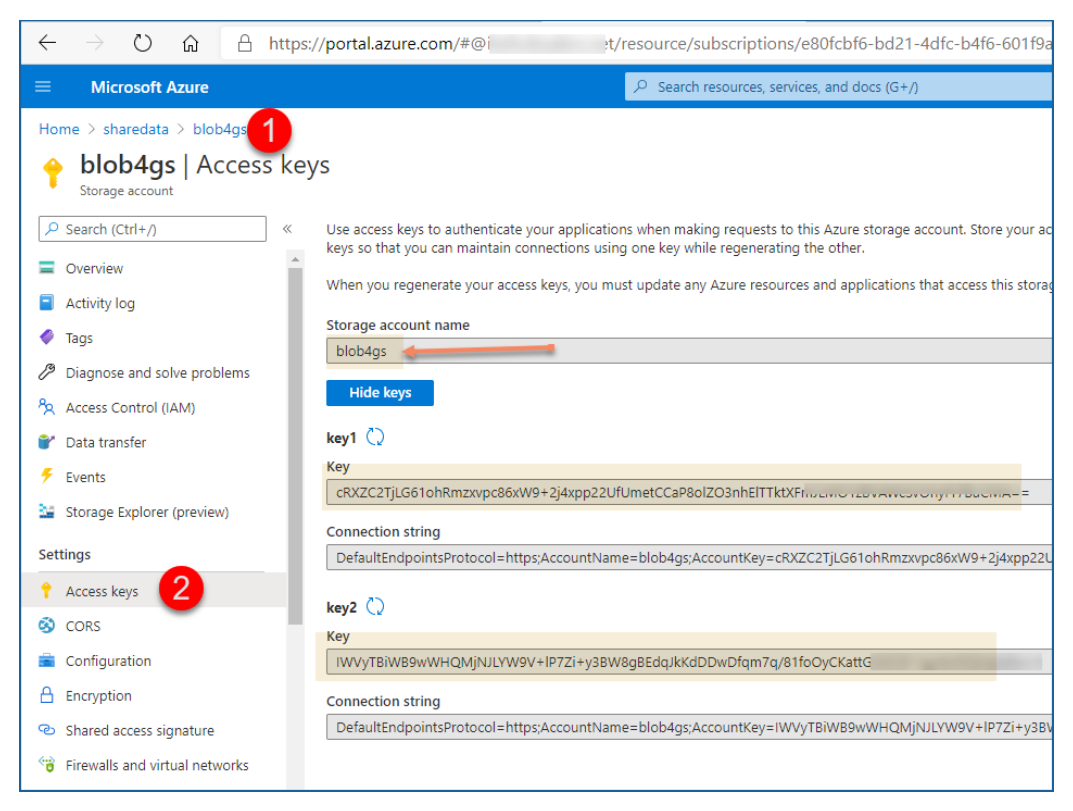The width and height of the screenshot is (1073, 811).
Task: Click the wrench Diagnose icon
Action: [x=47, y=372]
